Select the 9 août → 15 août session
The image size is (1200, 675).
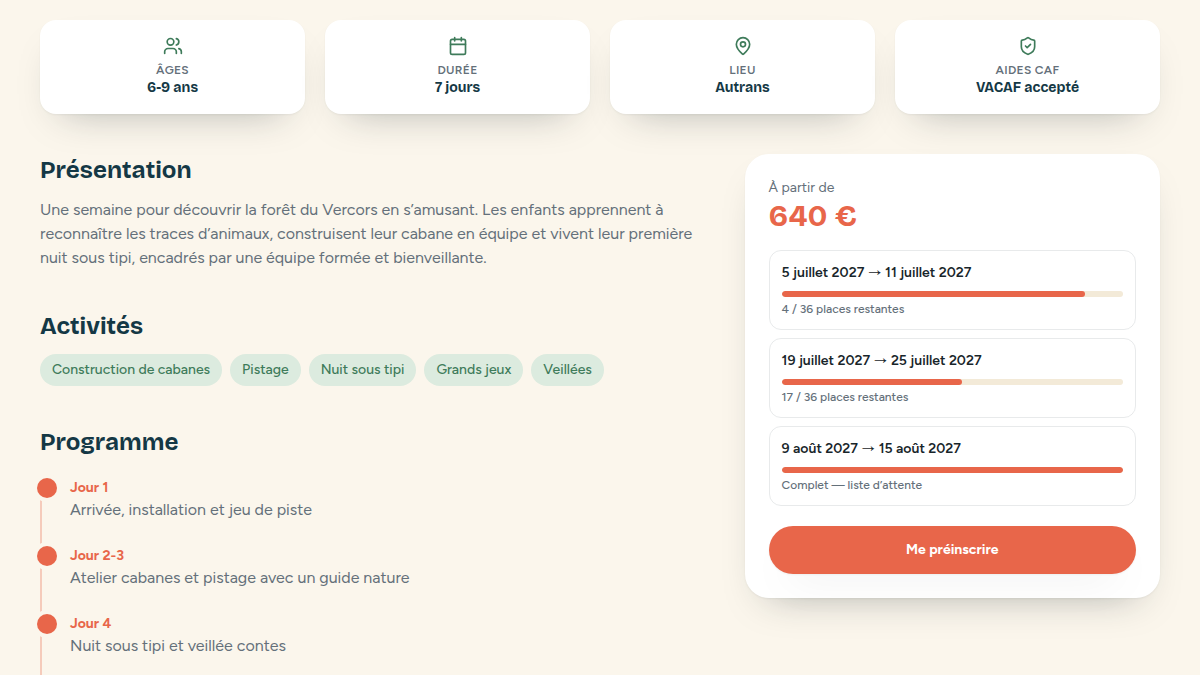(x=952, y=466)
